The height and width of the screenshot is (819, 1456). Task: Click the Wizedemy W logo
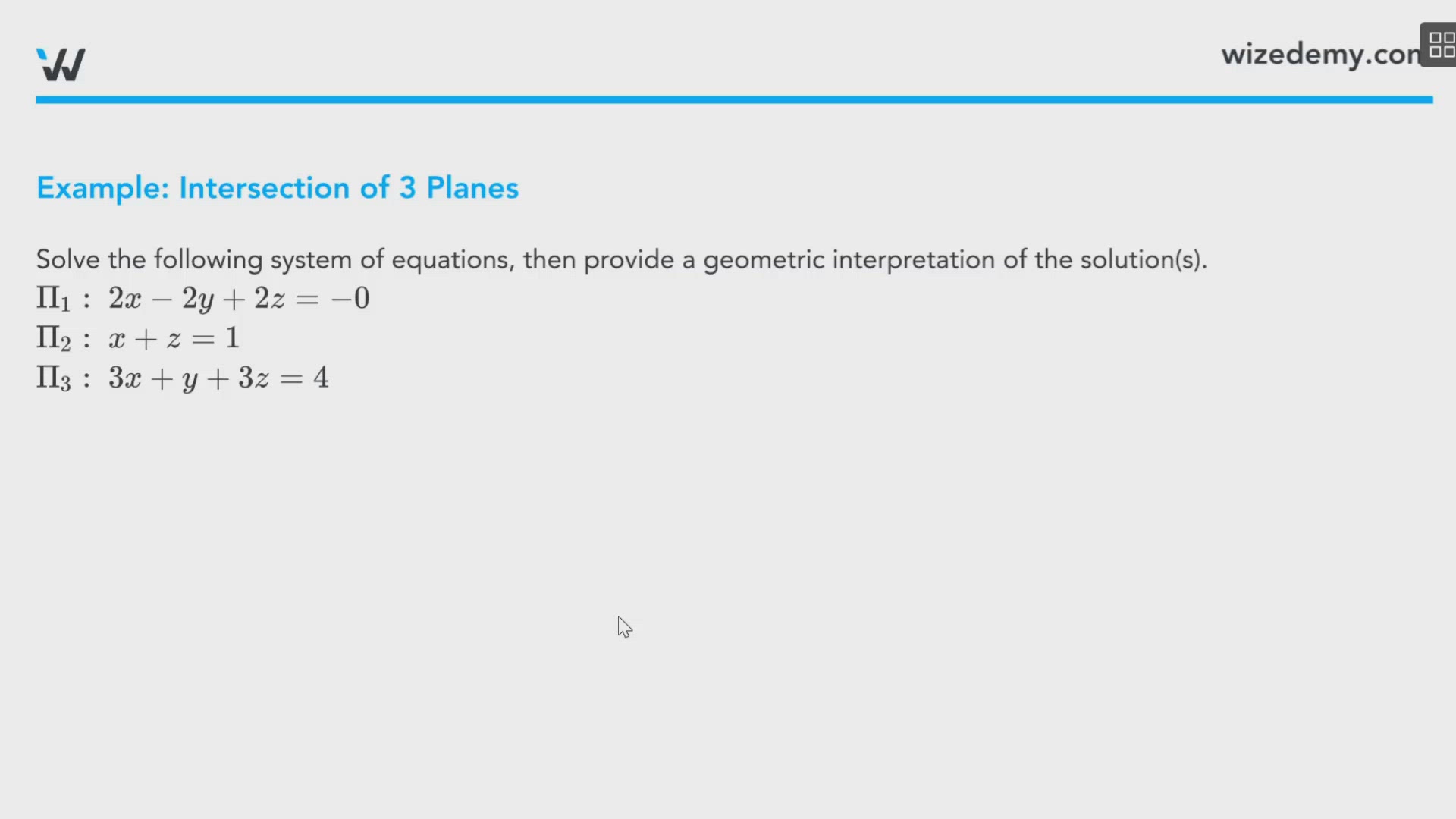61,64
